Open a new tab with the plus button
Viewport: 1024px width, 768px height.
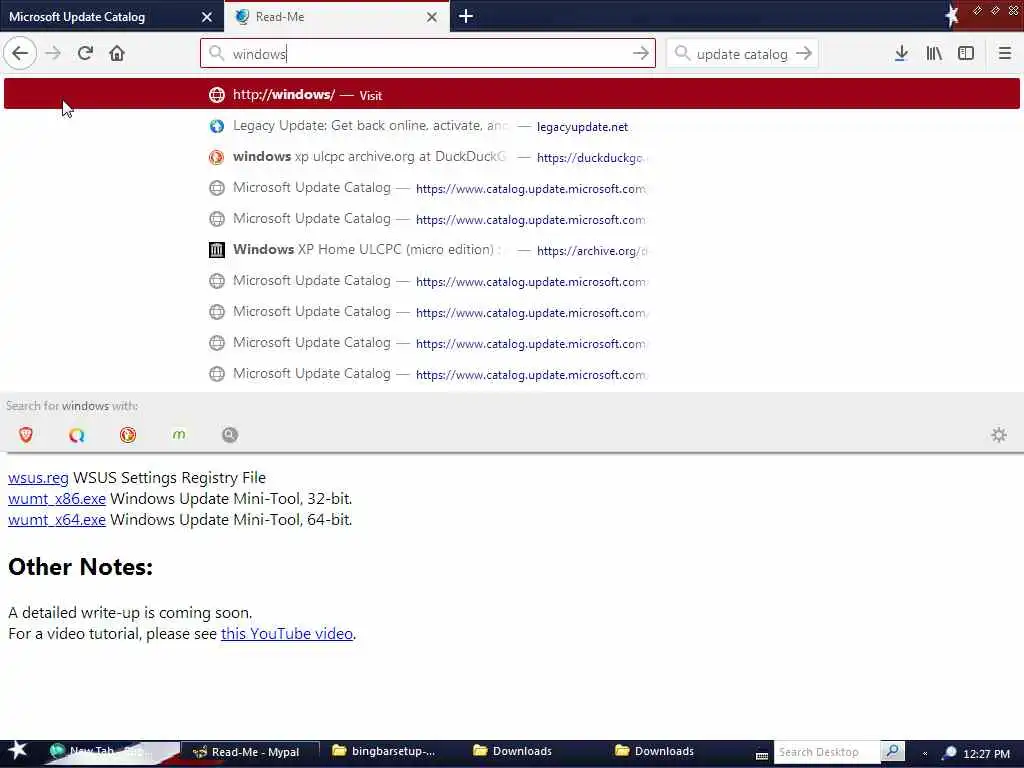tap(466, 16)
